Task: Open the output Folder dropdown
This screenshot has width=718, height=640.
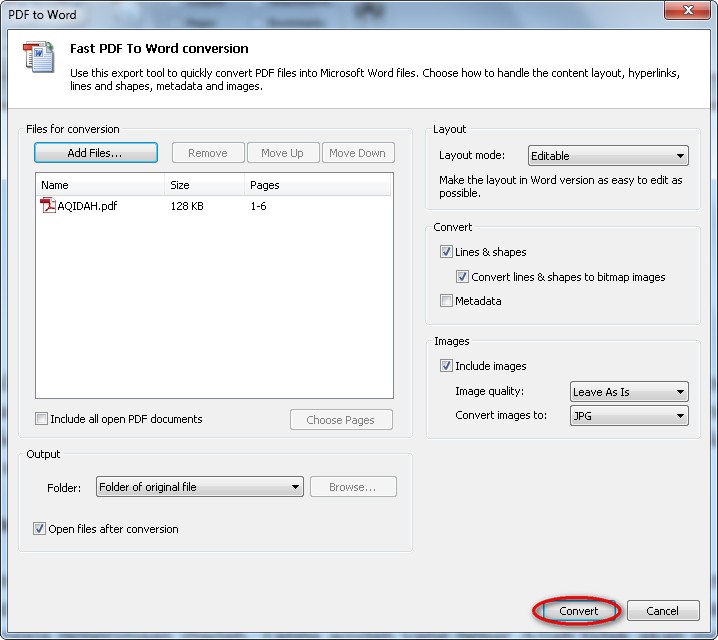Action: [200, 487]
